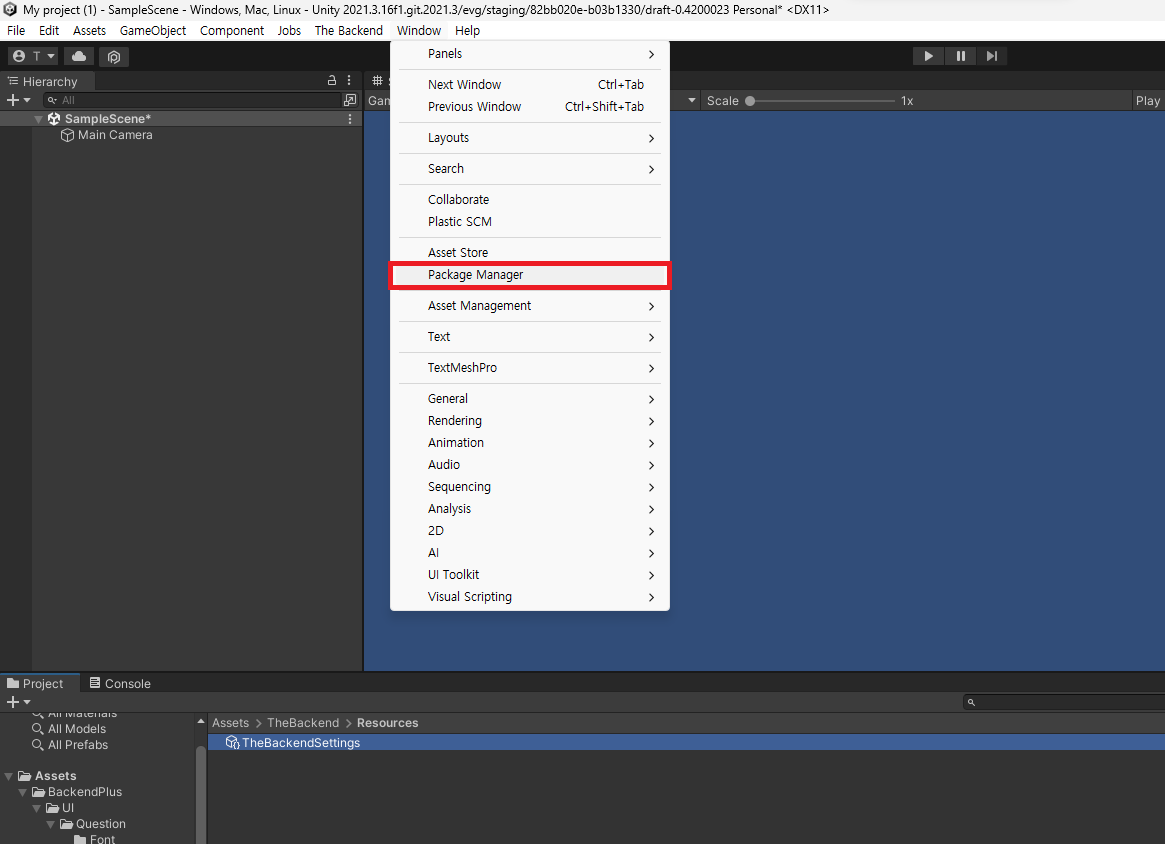This screenshot has width=1165, height=844.
Task: Expand the Rendering submenu
Action: [x=530, y=421]
